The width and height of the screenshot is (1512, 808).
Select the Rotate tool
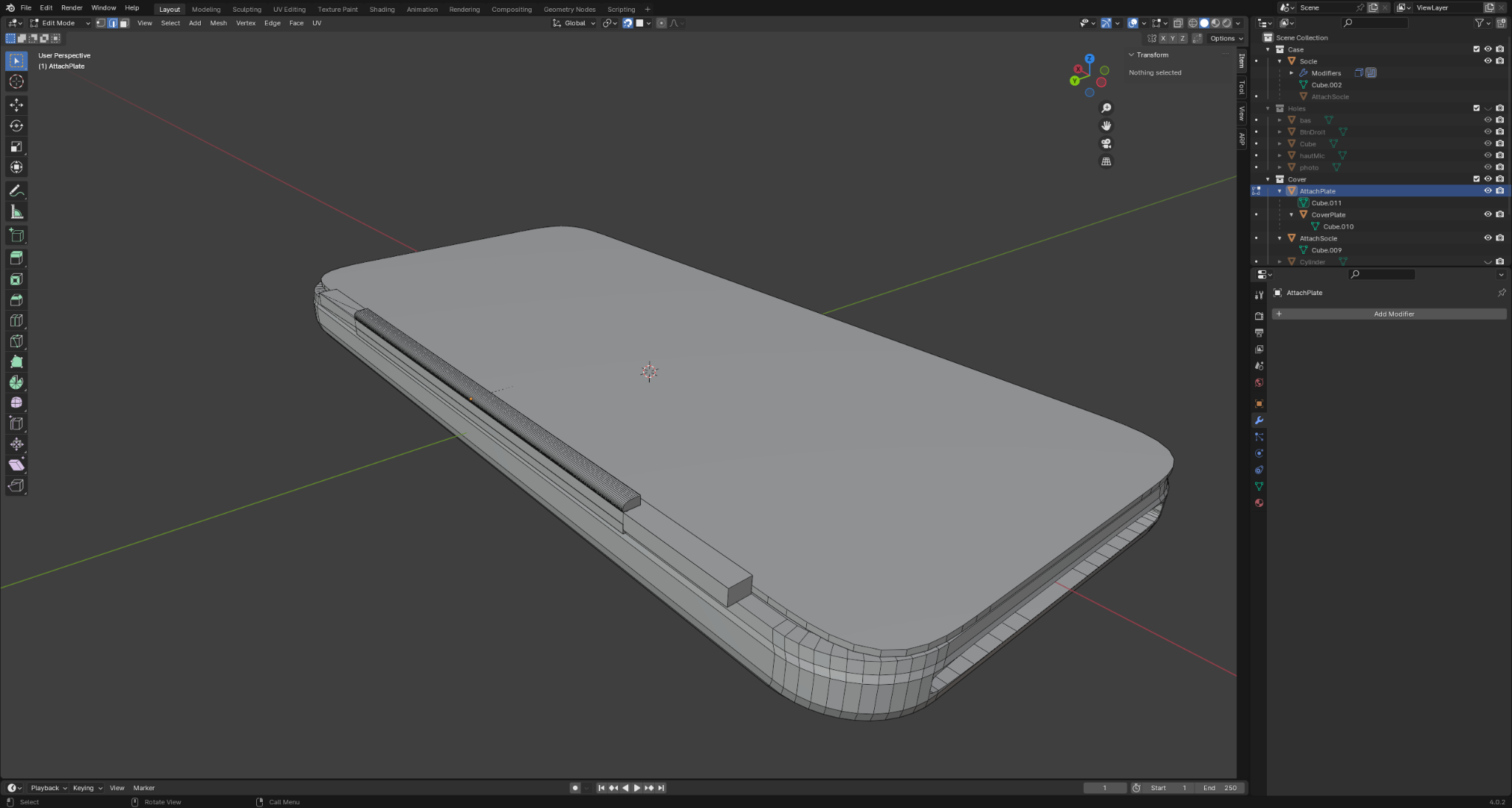tap(16, 125)
